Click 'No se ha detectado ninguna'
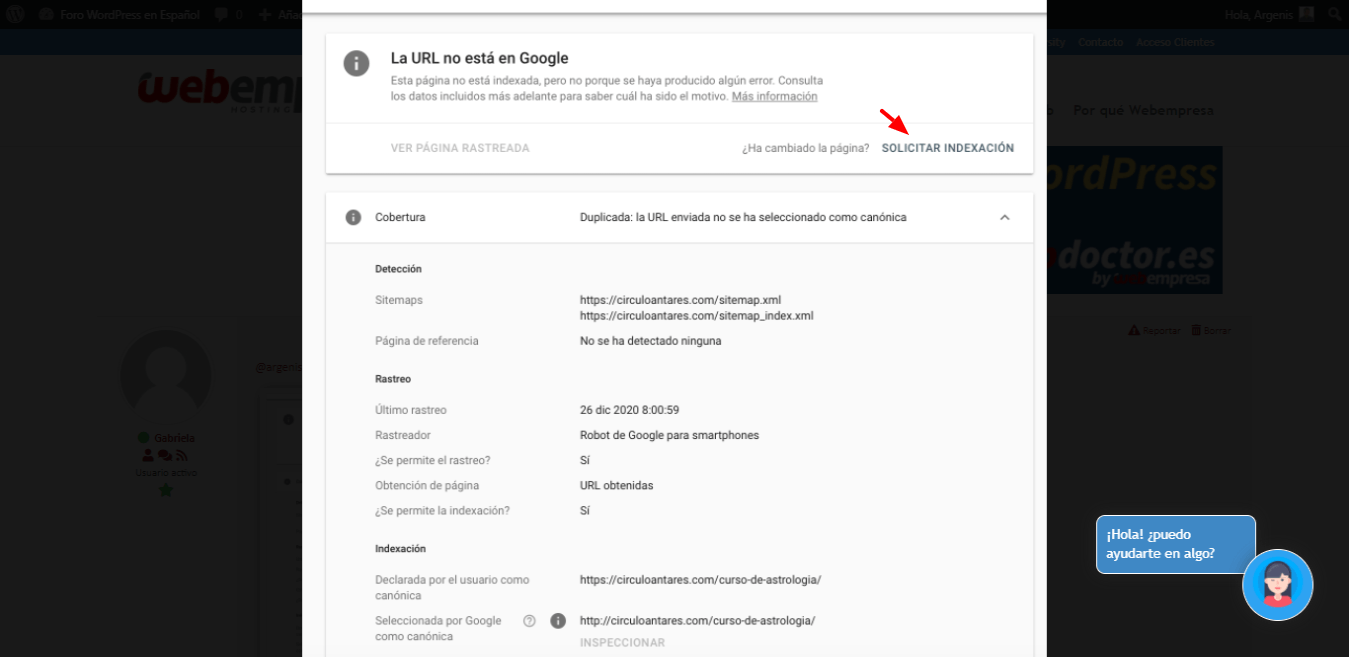Viewport: 1349px width, 657px height. pos(650,341)
